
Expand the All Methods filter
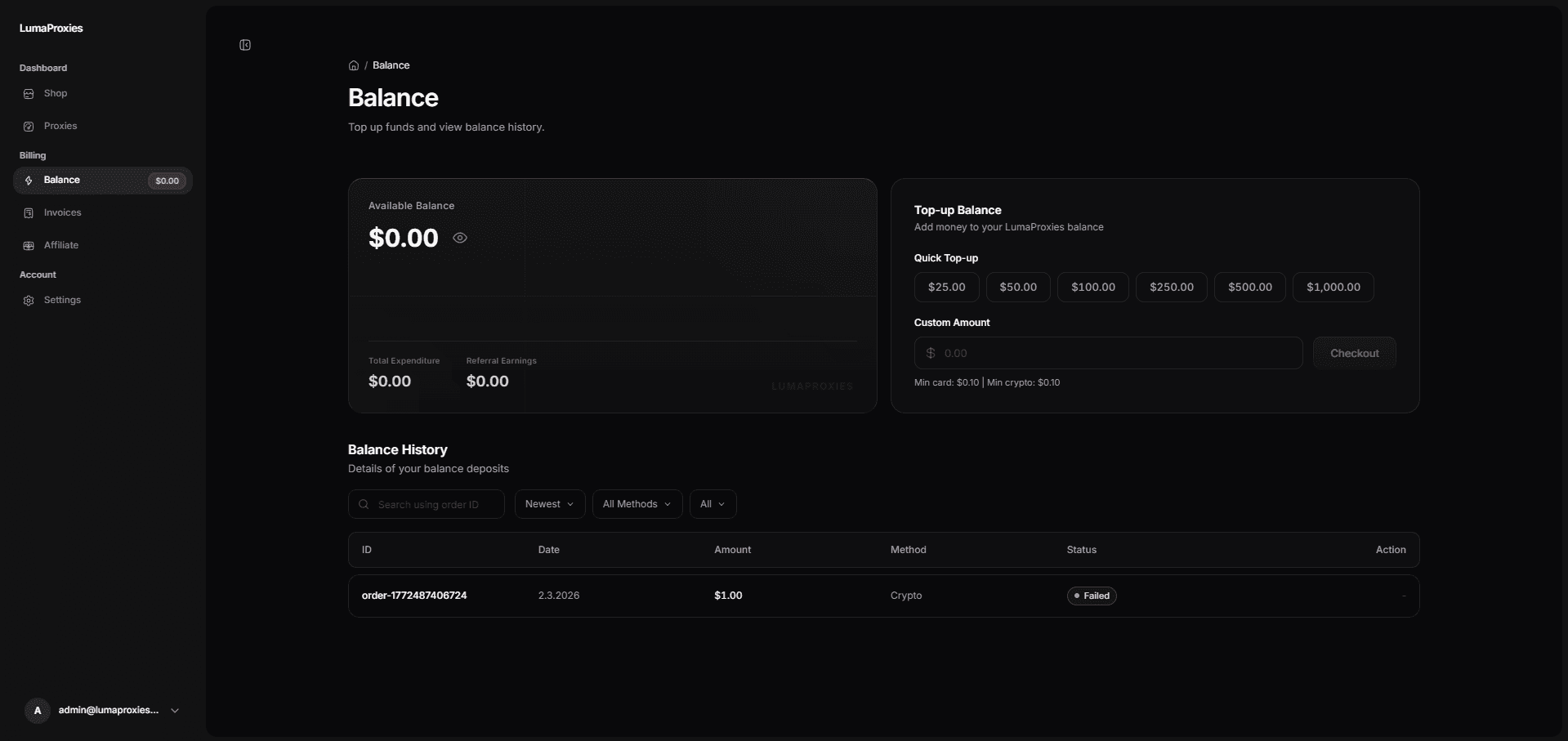click(637, 503)
